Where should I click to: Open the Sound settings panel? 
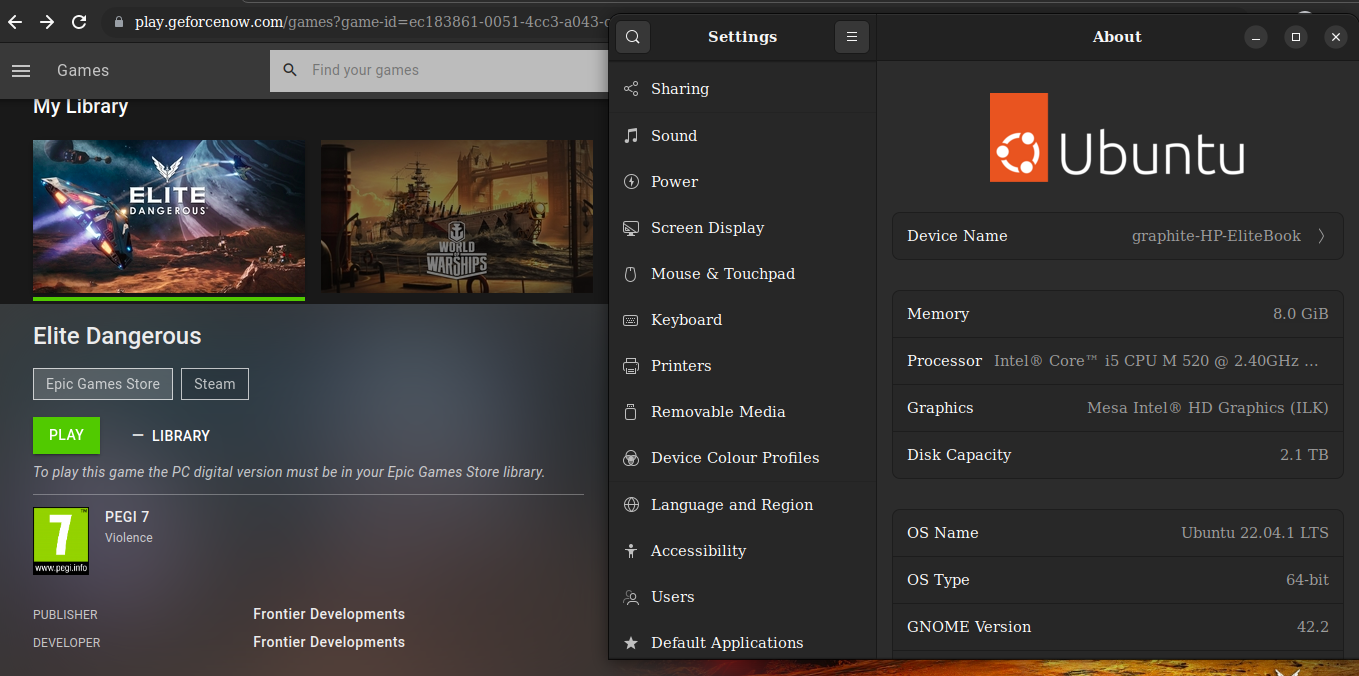pyautogui.click(x=743, y=135)
